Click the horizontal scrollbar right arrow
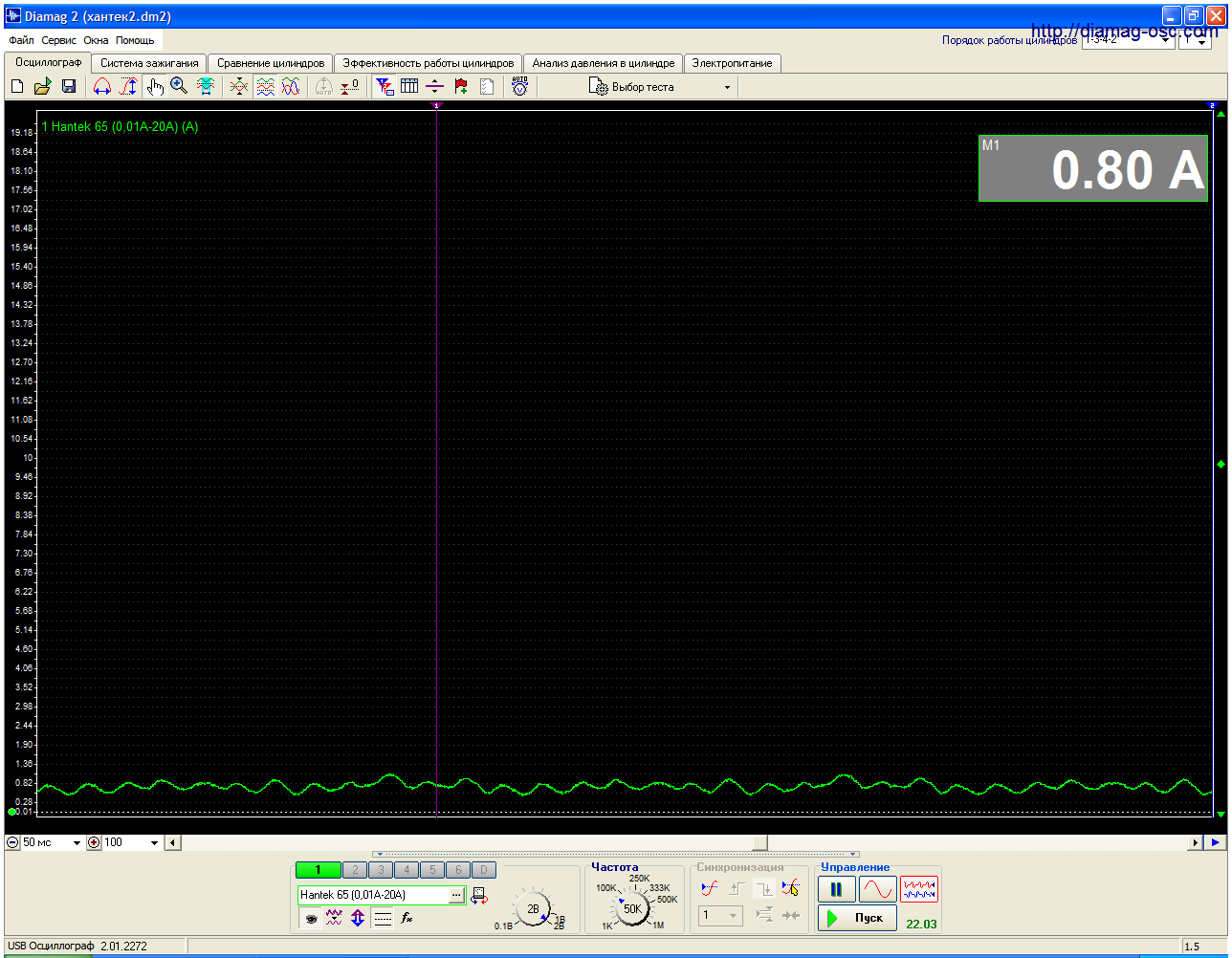Screen dimensions: 1232x958 coord(1195,842)
